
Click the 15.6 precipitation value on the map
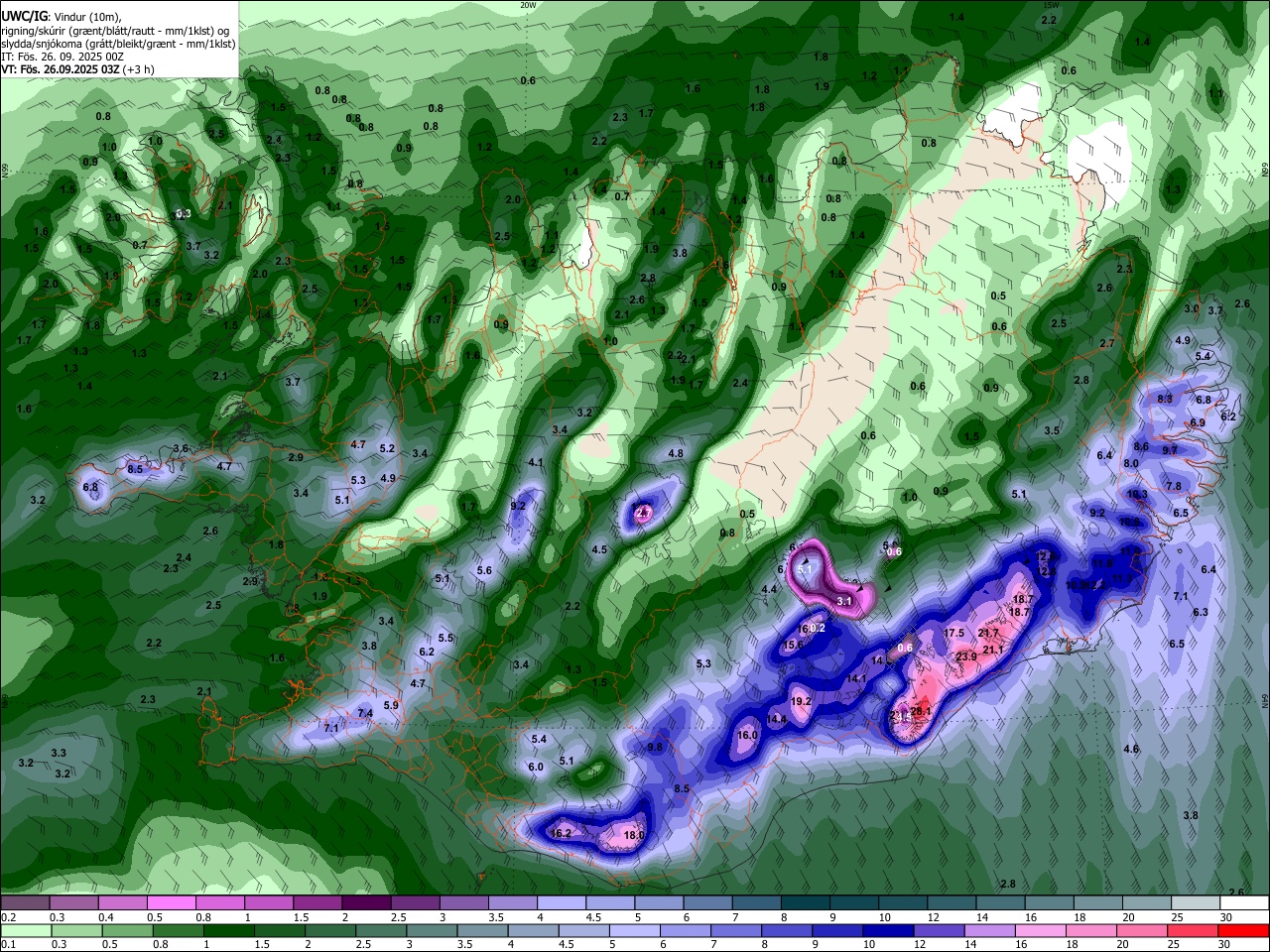pos(794,645)
